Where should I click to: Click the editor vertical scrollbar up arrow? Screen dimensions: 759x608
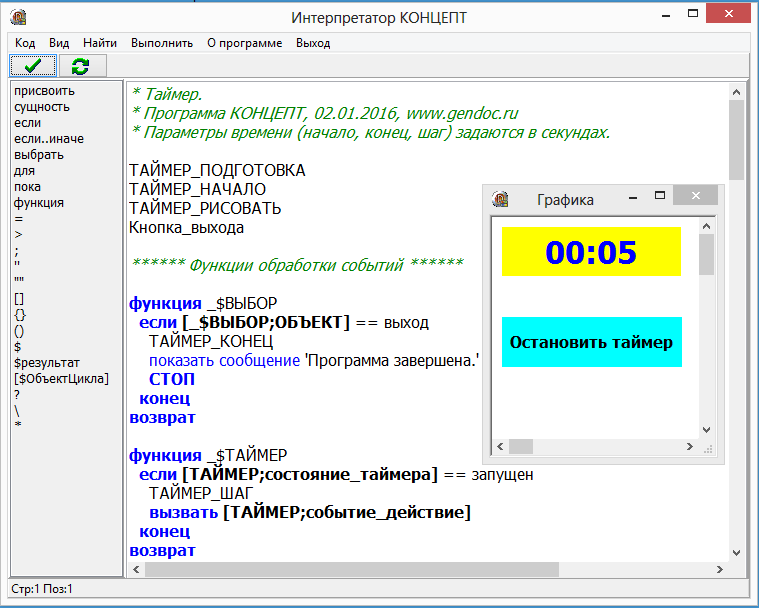[x=736, y=92]
